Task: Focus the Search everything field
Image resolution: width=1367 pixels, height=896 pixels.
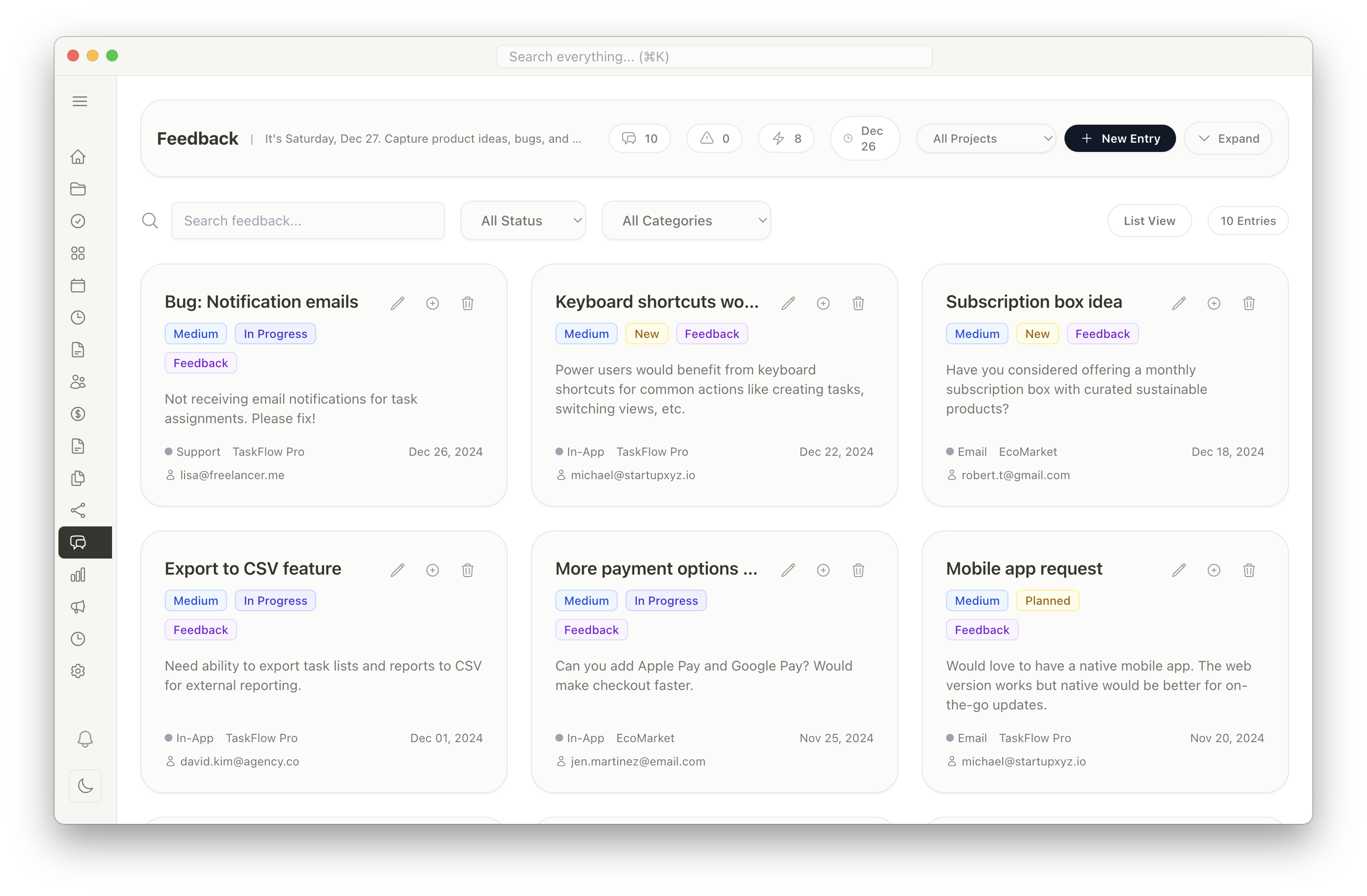Action: coord(714,56)
